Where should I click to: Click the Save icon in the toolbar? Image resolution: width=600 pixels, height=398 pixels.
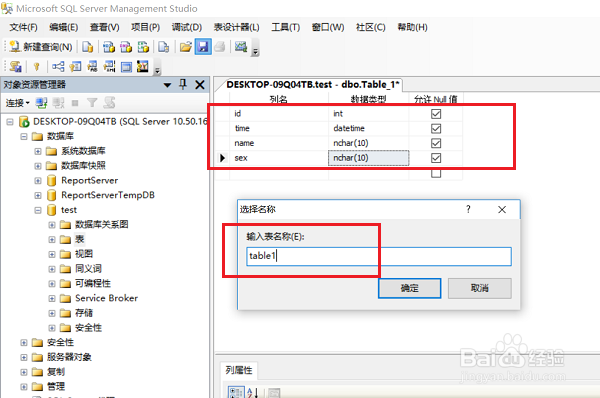point(203,47)
